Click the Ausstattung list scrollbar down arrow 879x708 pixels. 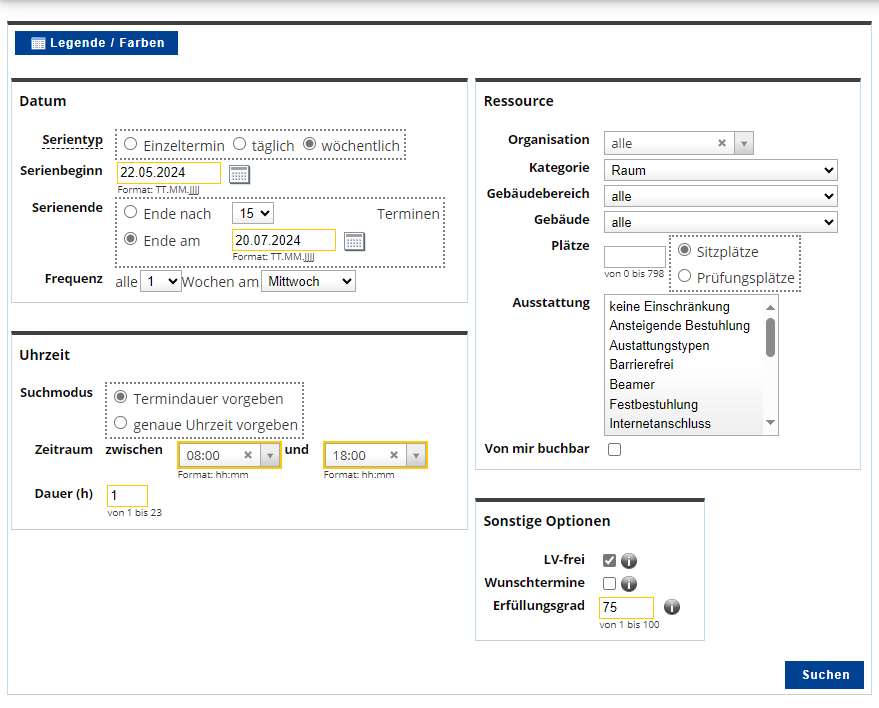click(x=770, y=423)
